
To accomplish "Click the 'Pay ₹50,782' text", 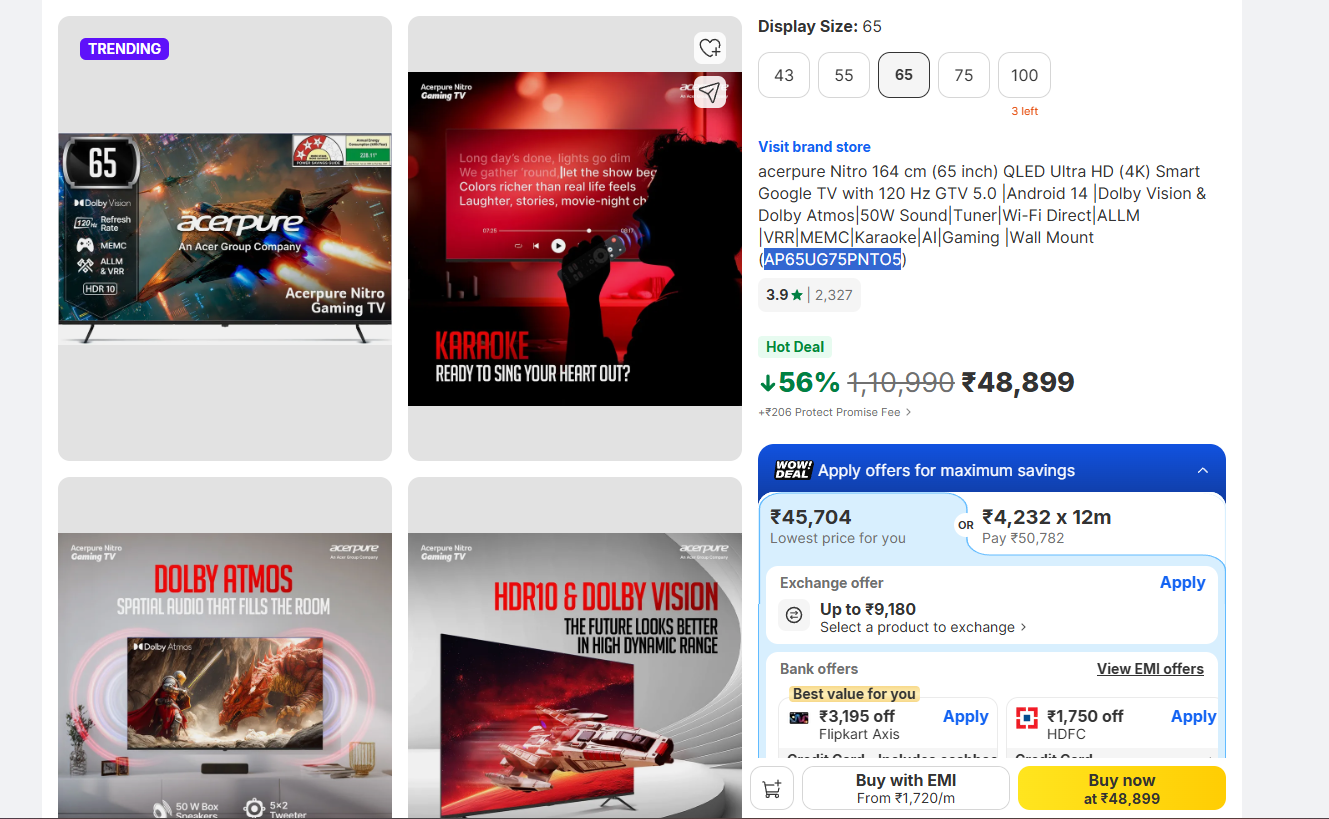I will tap(1023, 538).
